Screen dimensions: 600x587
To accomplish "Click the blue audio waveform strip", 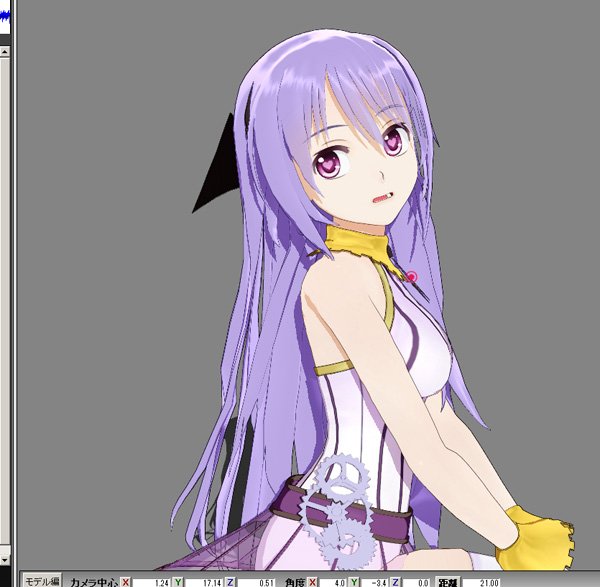I will (x=5, y=16).
